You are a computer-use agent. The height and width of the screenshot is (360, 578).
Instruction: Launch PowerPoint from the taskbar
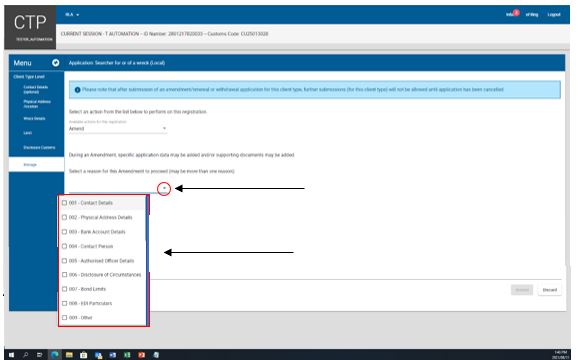coord(142,355)
